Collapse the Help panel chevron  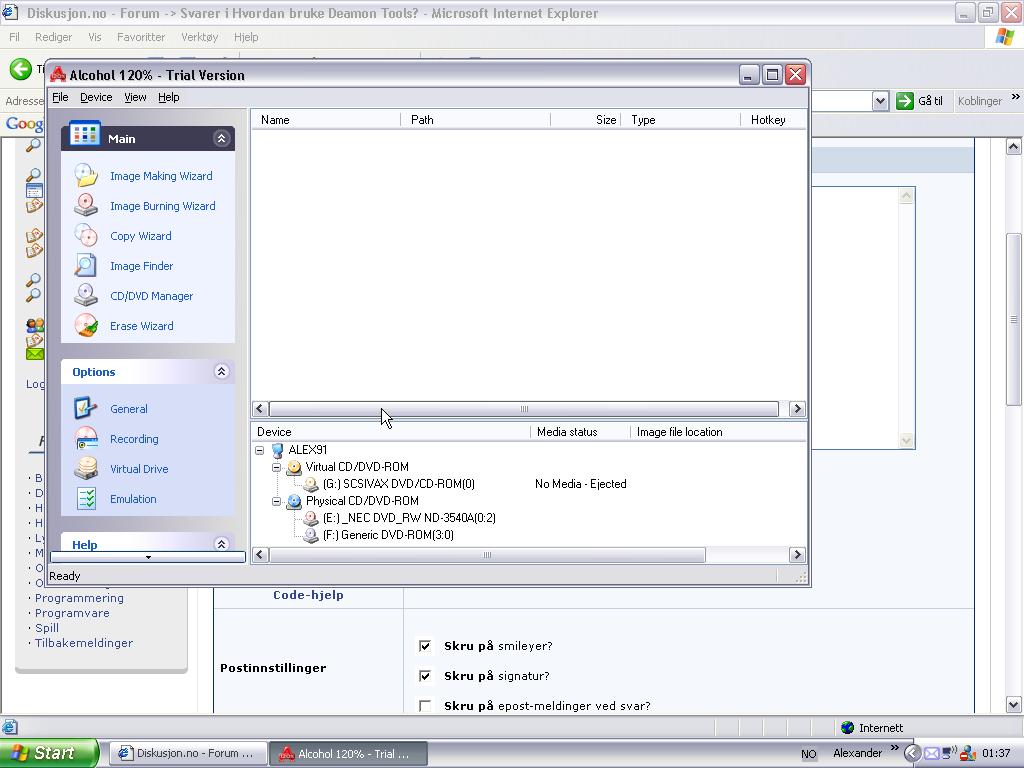221,544
